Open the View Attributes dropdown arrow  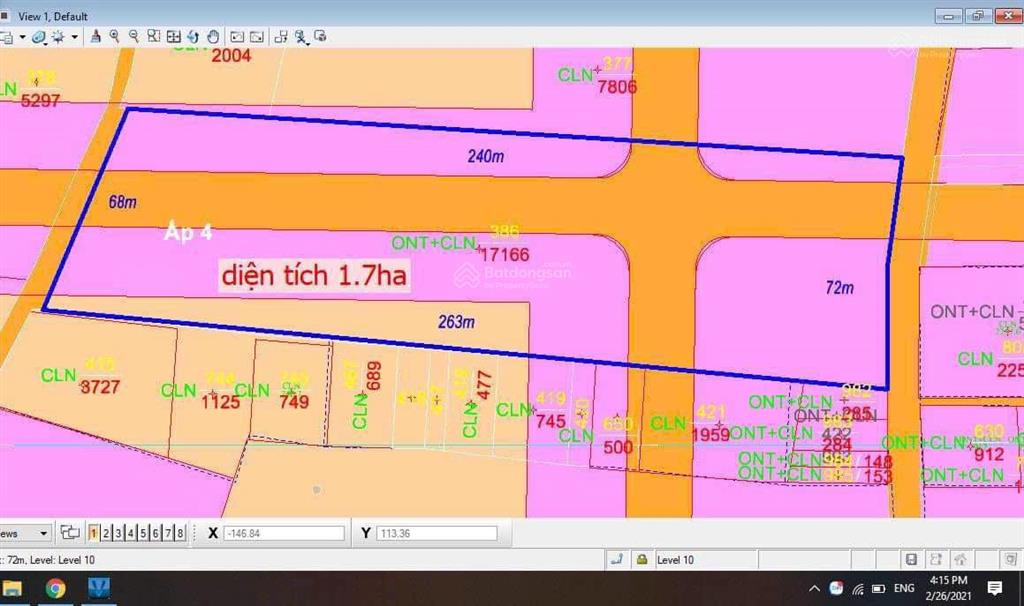22,36
